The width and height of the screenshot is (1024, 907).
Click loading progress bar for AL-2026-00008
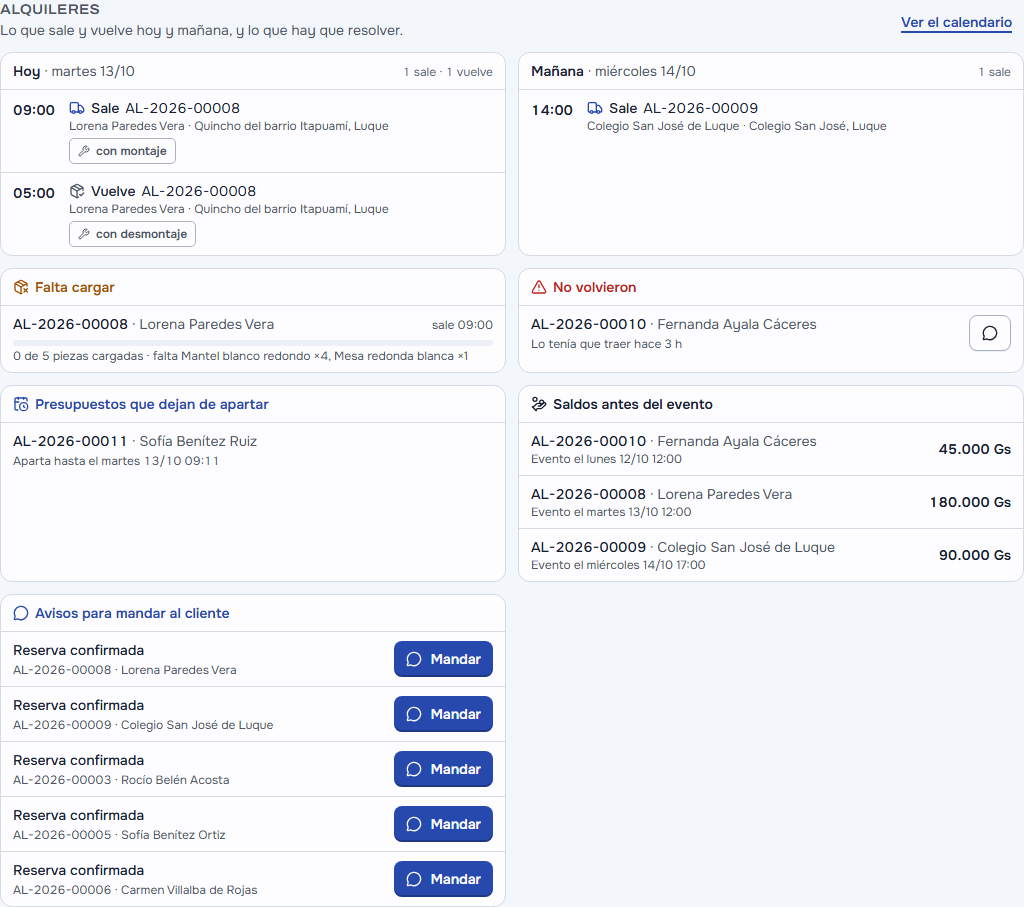click(253, 343)
